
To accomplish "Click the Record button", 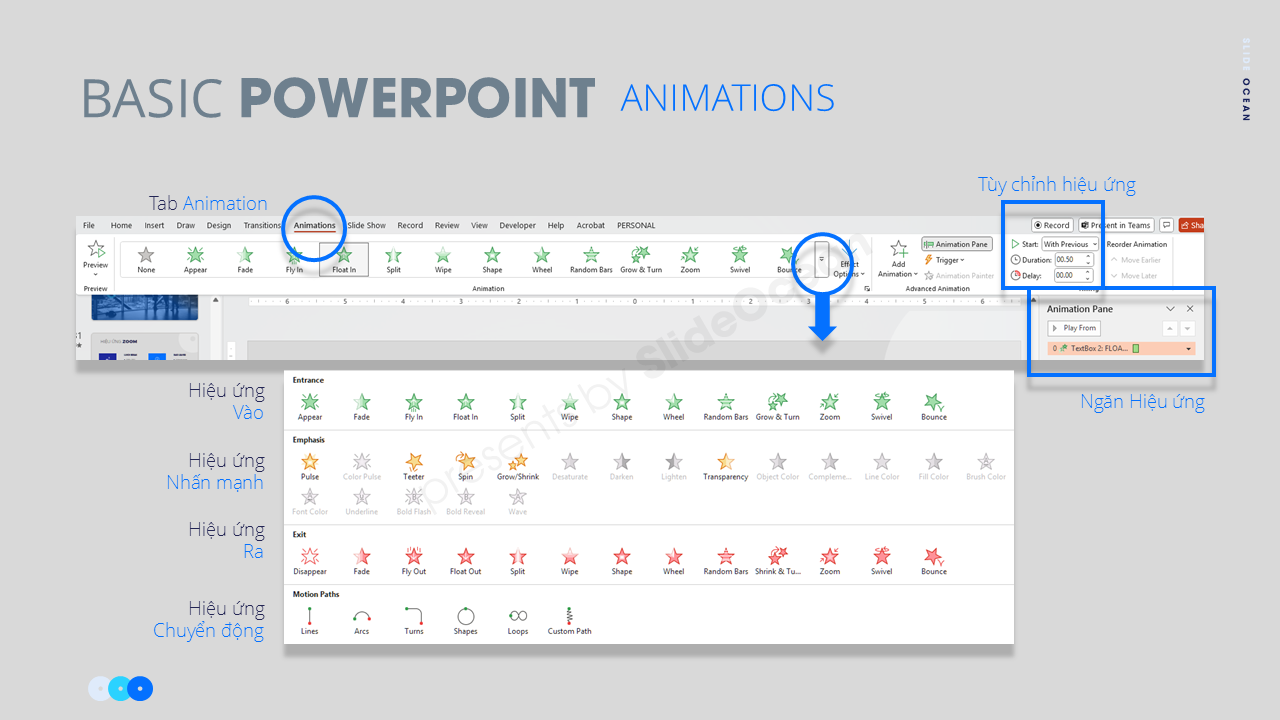I will tap(1052, 225).
